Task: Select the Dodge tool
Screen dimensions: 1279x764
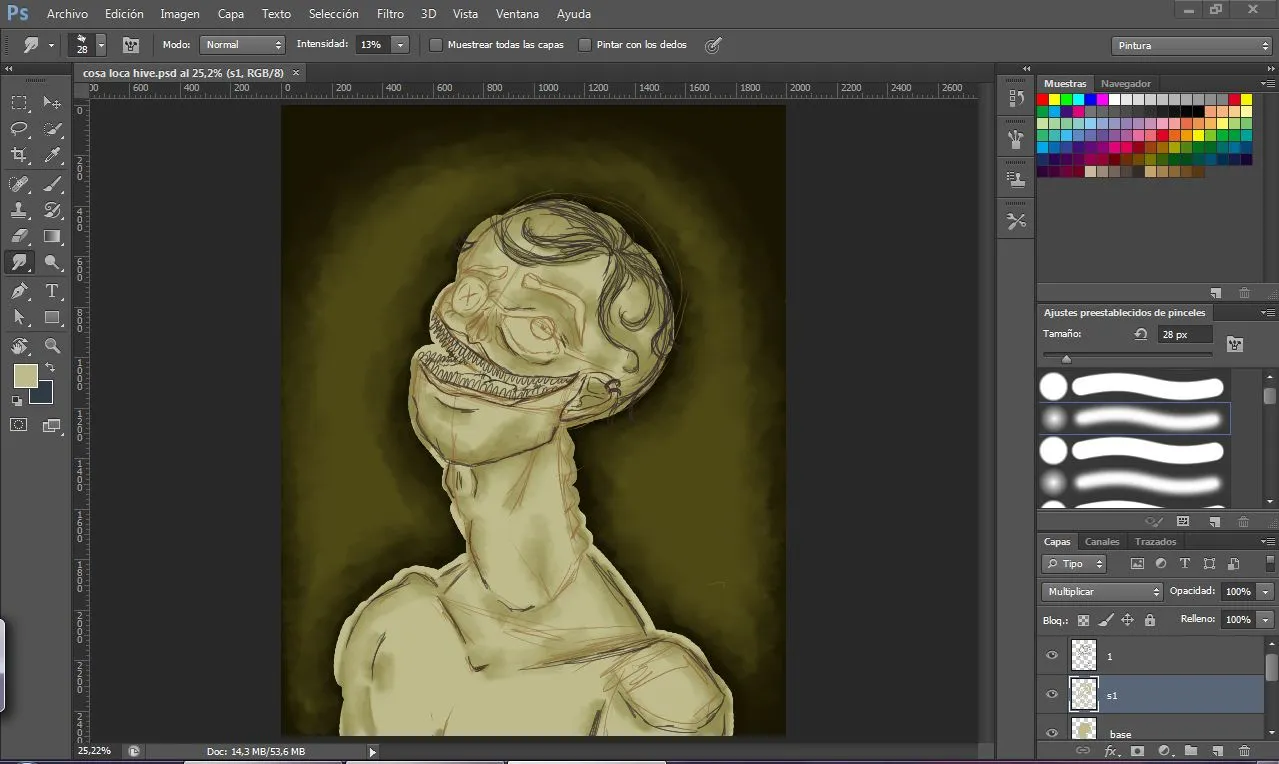Action: click(52, 263)
